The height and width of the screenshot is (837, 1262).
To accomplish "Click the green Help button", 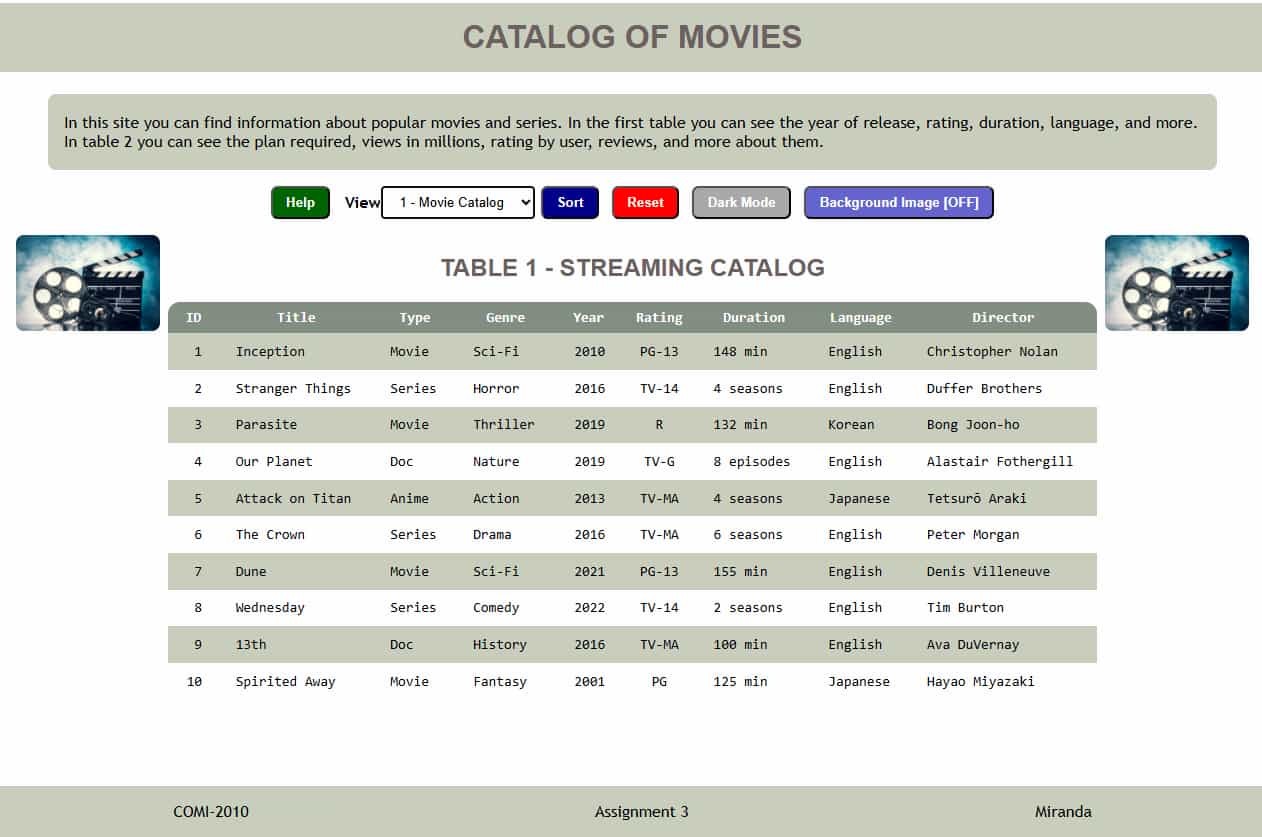I will [300, 202].
